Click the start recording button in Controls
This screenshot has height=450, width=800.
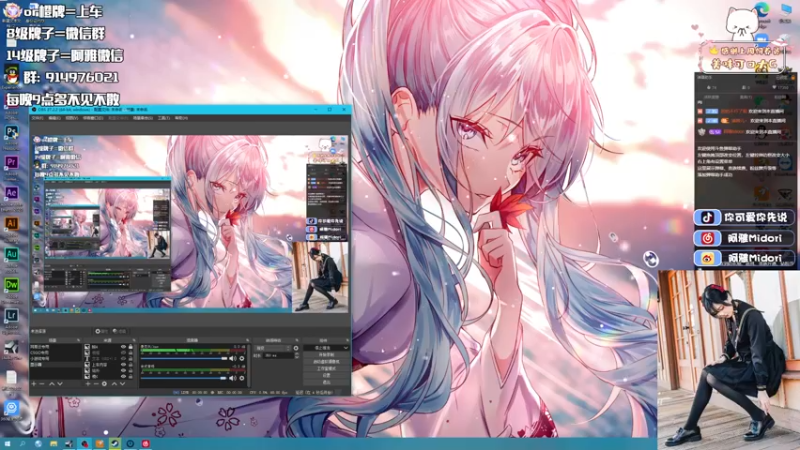point(326,355)
